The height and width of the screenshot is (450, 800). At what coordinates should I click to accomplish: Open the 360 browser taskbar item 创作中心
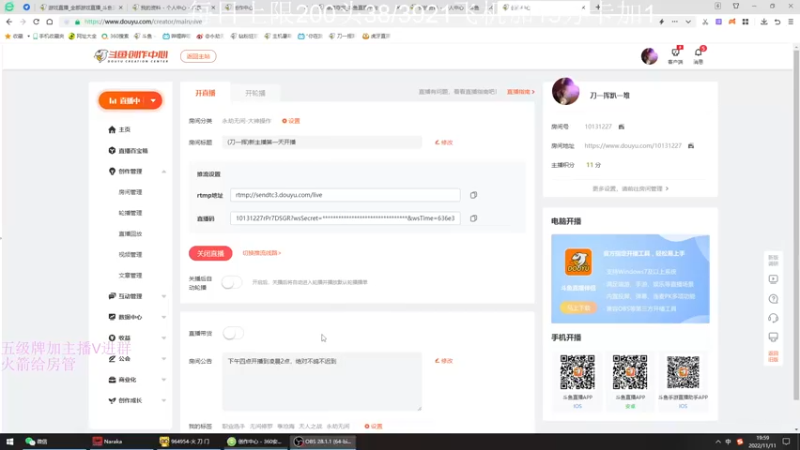click(255, 441)
